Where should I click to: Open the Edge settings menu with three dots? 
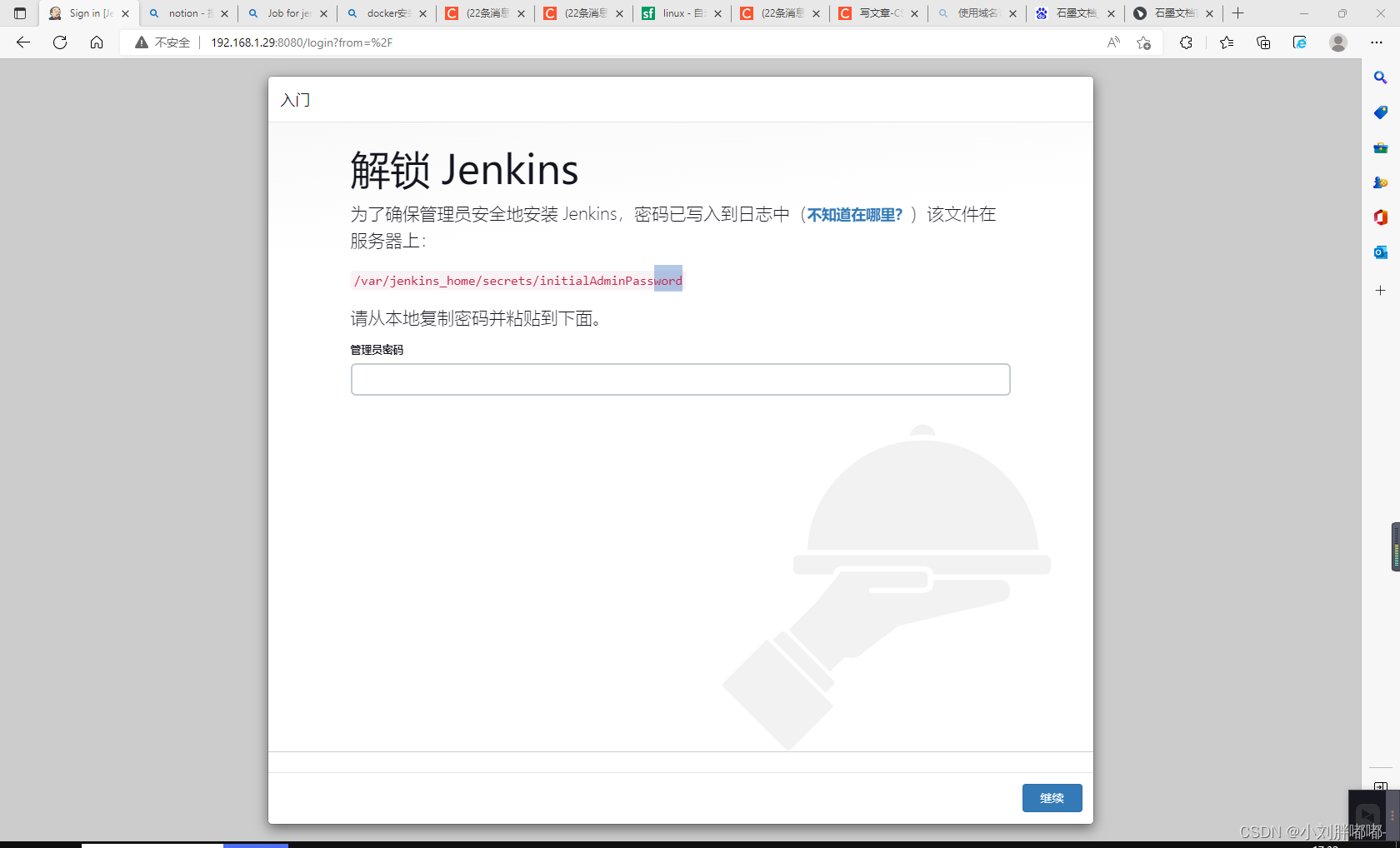click(x=1377, y=42)
